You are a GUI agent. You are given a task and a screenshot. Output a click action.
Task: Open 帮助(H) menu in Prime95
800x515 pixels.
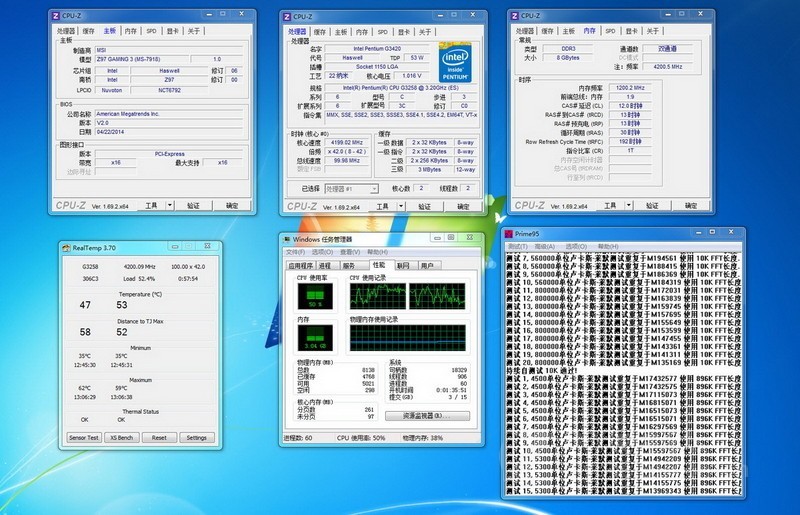[x=608, y=247]
